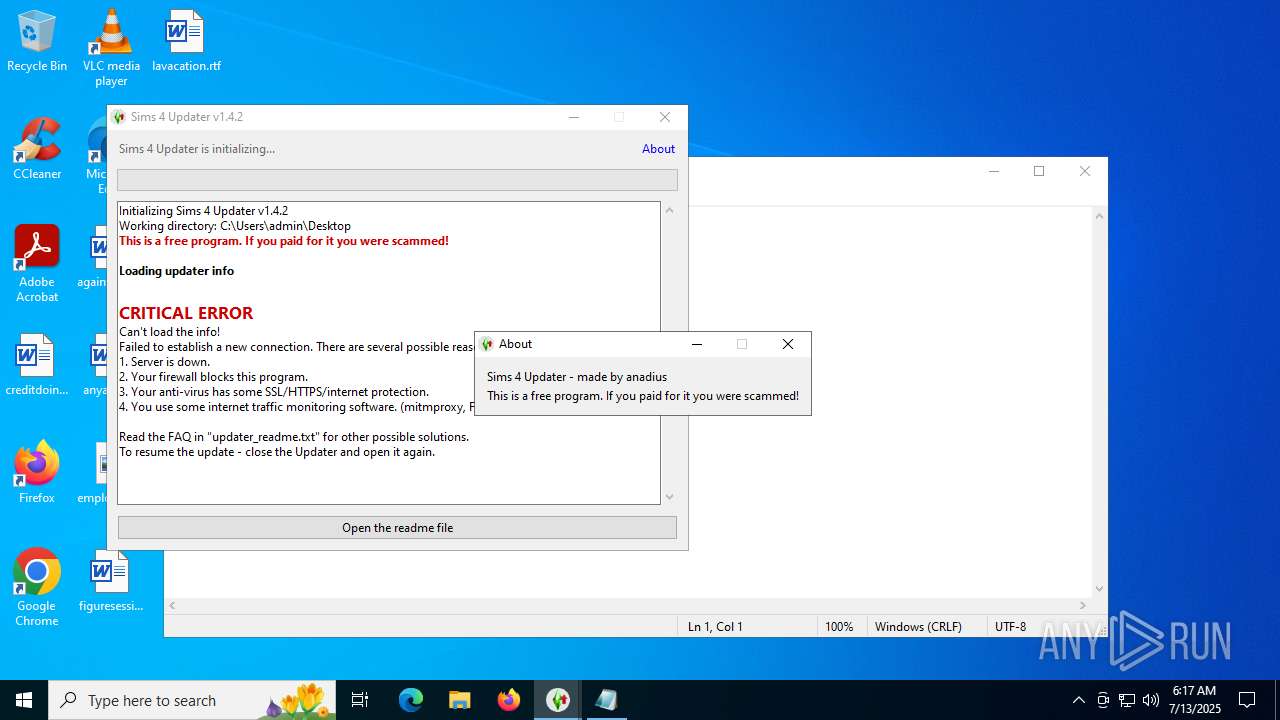This screenshot has width=1280, height=720.
Task: Click CRITICAL ERROR heading in log
Action: [186, 313]
